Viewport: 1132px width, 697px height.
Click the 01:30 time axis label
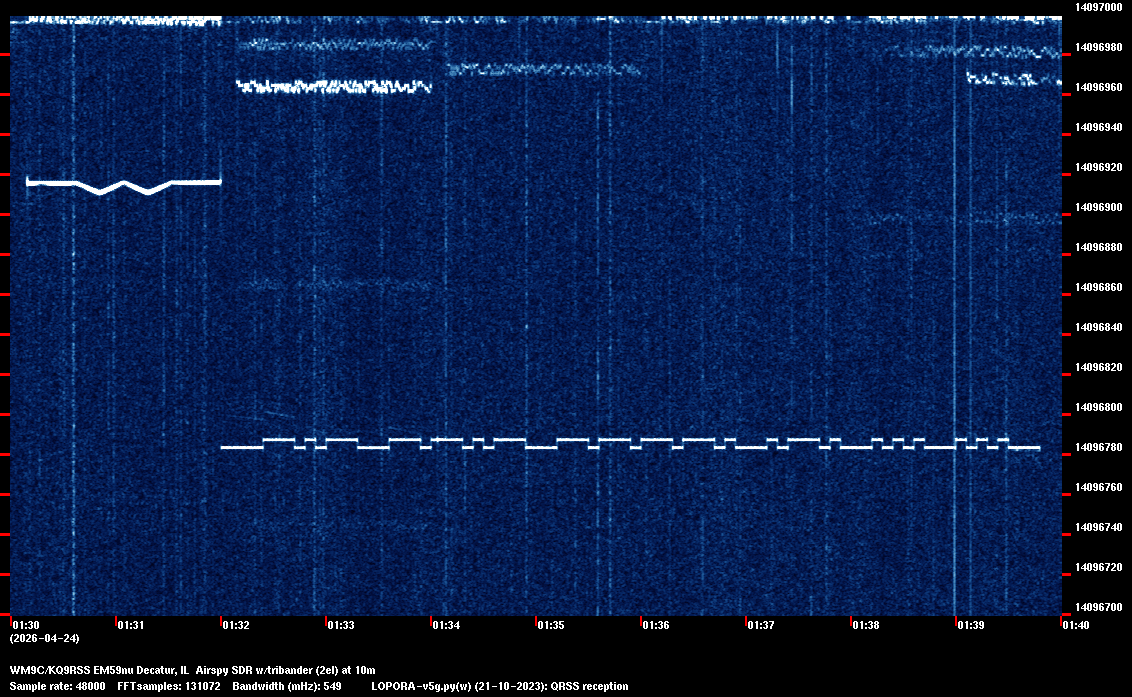tap(26, 625)
